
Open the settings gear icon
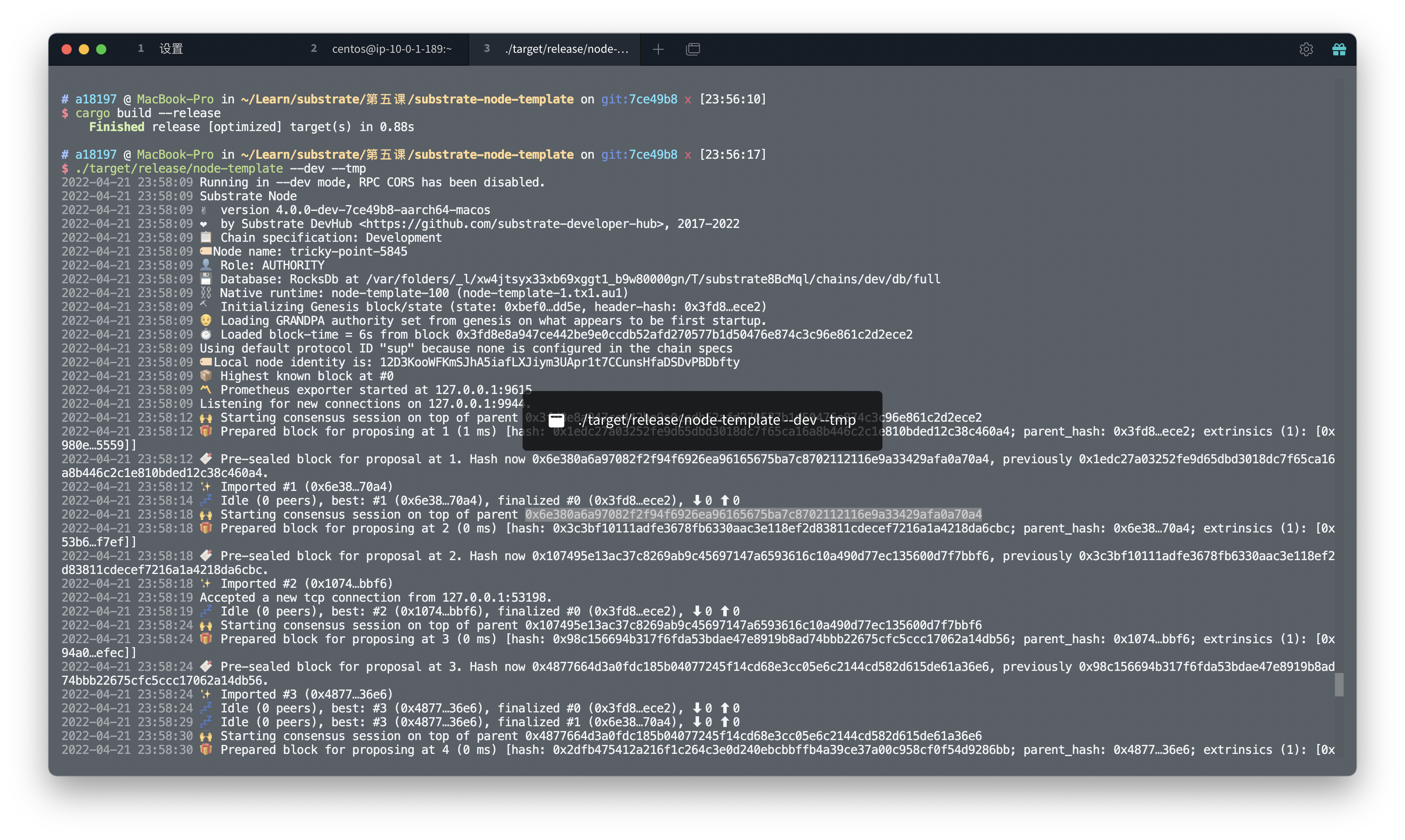click(1306, 49)
